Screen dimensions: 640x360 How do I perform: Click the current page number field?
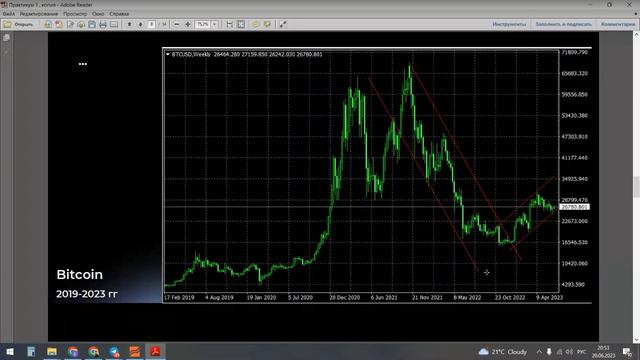[151, 24]
